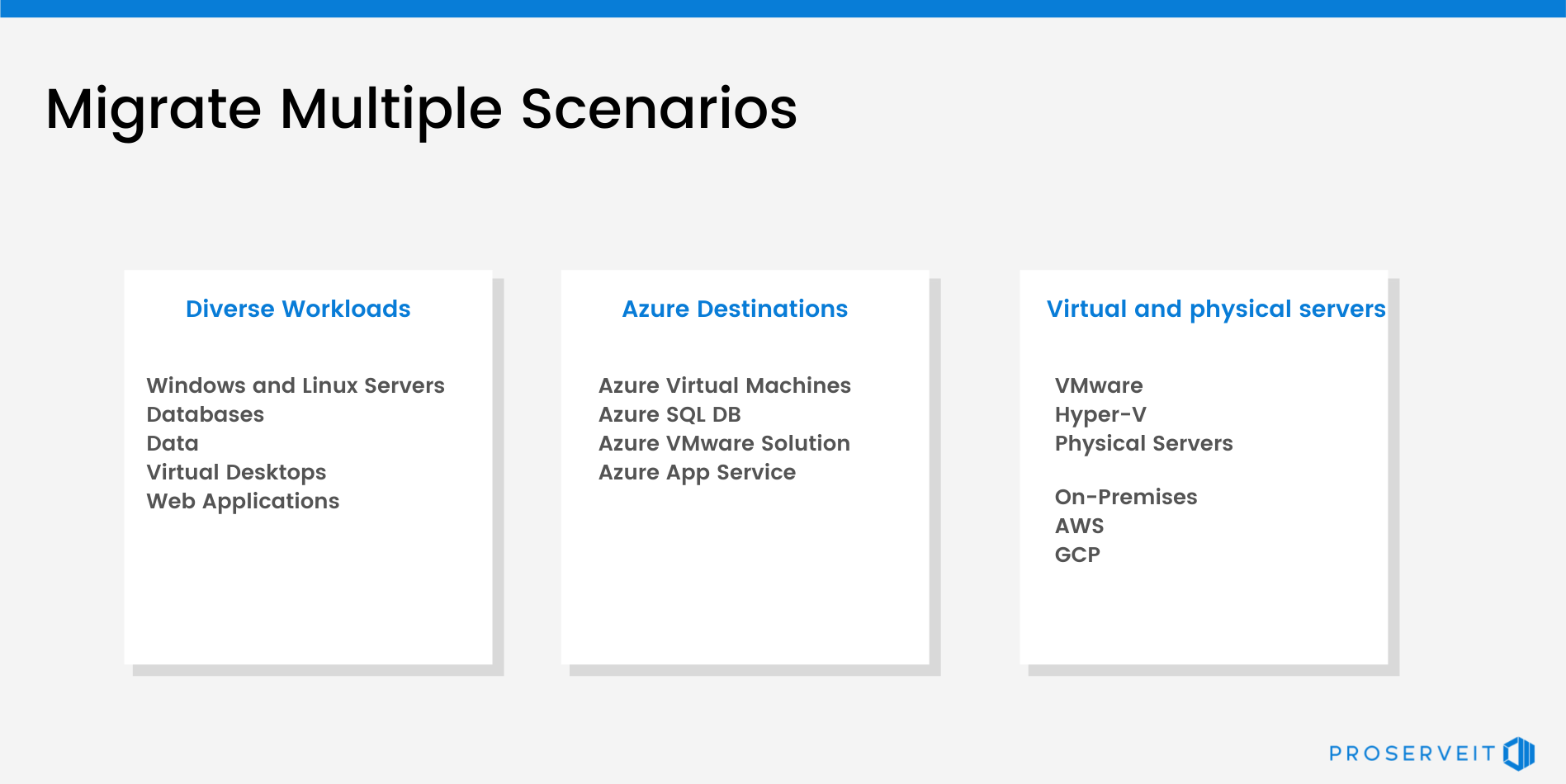The height and width of the screenshot is (784, 1566).
Task: Click the On-Premises list item
Action: click(1126, 497)
